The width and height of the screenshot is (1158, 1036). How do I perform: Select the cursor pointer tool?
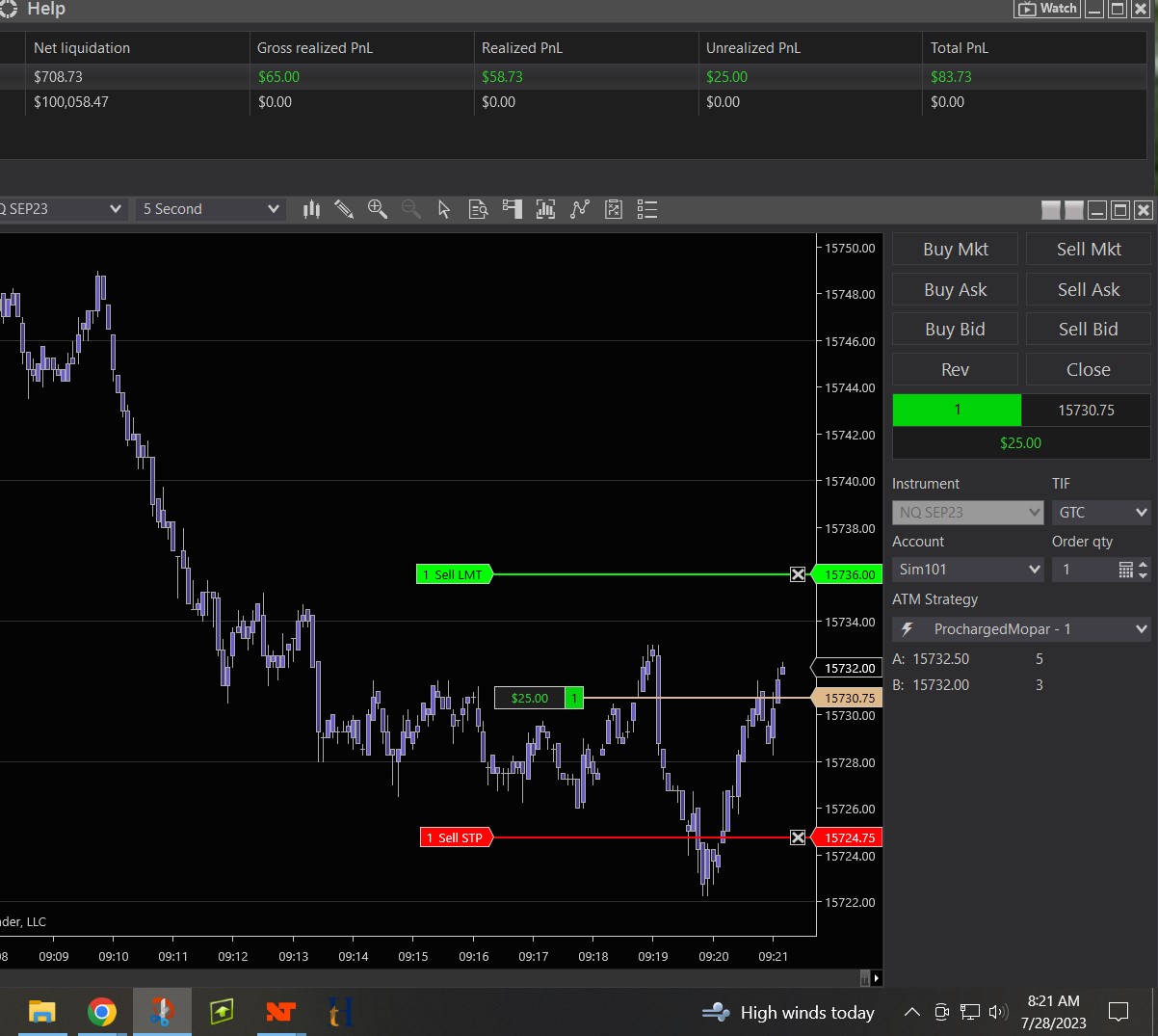coord(444,209)
